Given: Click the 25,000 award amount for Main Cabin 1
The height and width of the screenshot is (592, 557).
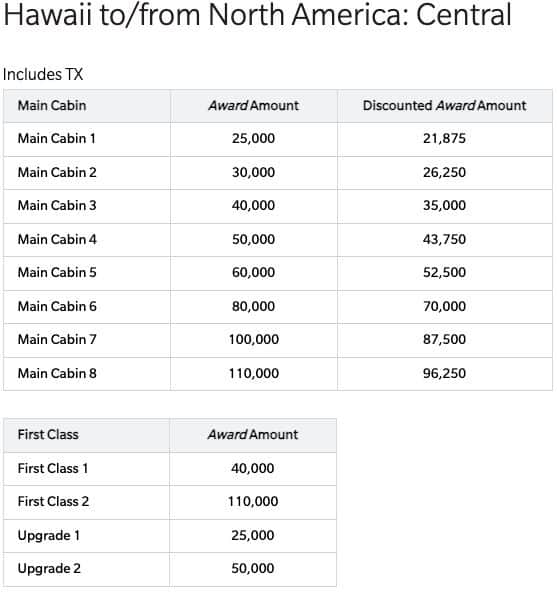Looking at the screenshot, I should click(x=253, y=139).
